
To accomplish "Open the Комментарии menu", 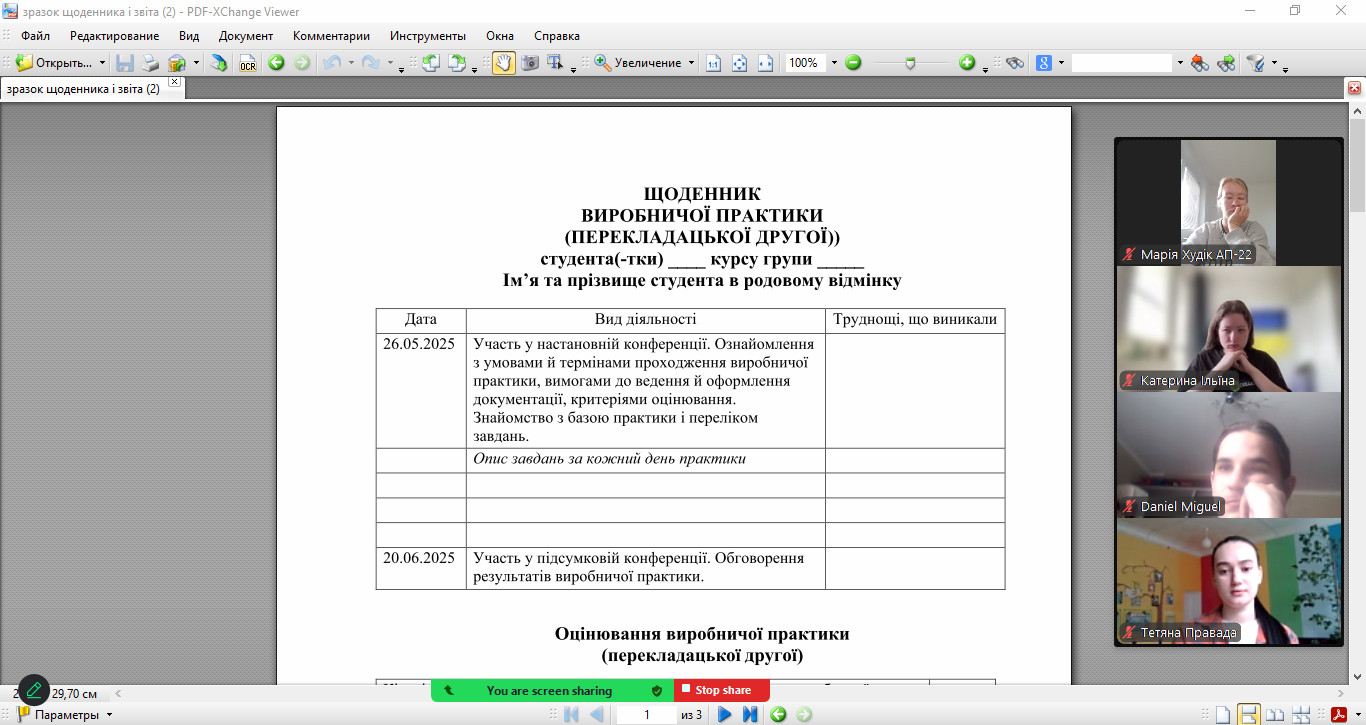I will tap(331, 36).
